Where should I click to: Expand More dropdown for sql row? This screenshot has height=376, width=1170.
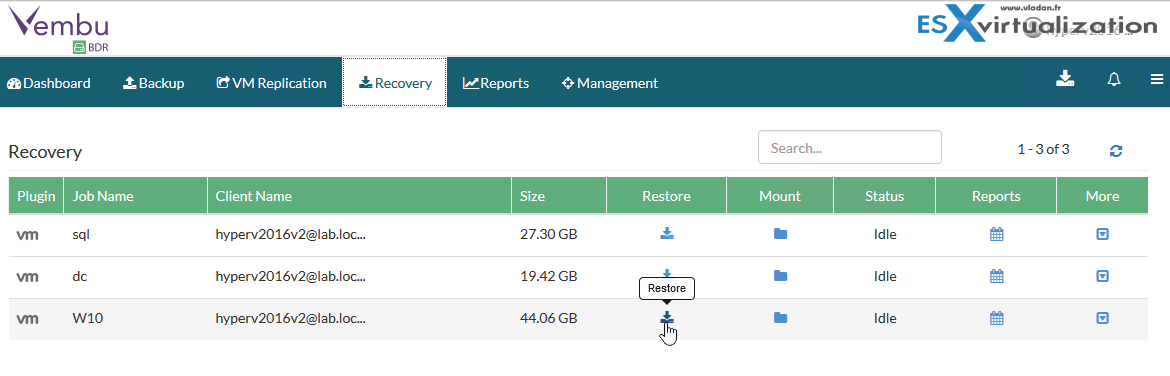point(1102,234)
